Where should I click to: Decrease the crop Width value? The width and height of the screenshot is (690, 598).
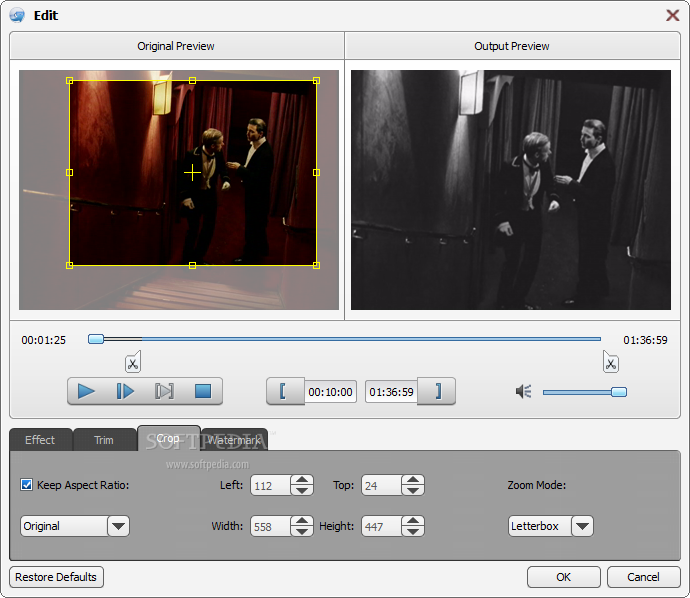tap(302, 531)
